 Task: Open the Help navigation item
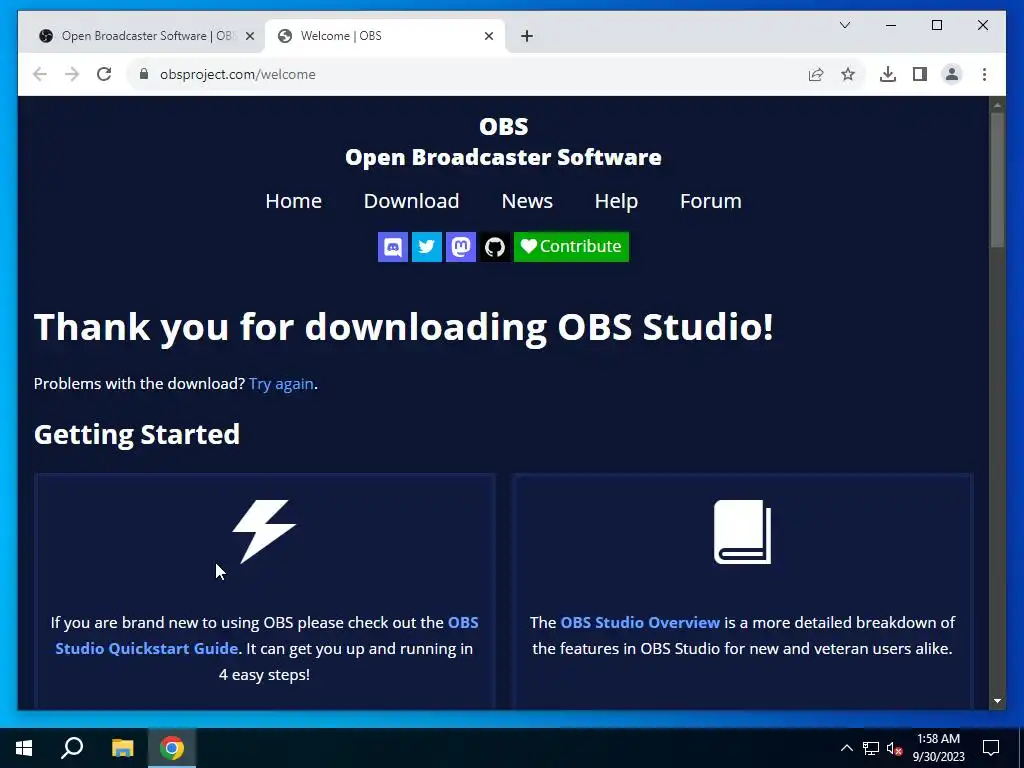(616, 201)
